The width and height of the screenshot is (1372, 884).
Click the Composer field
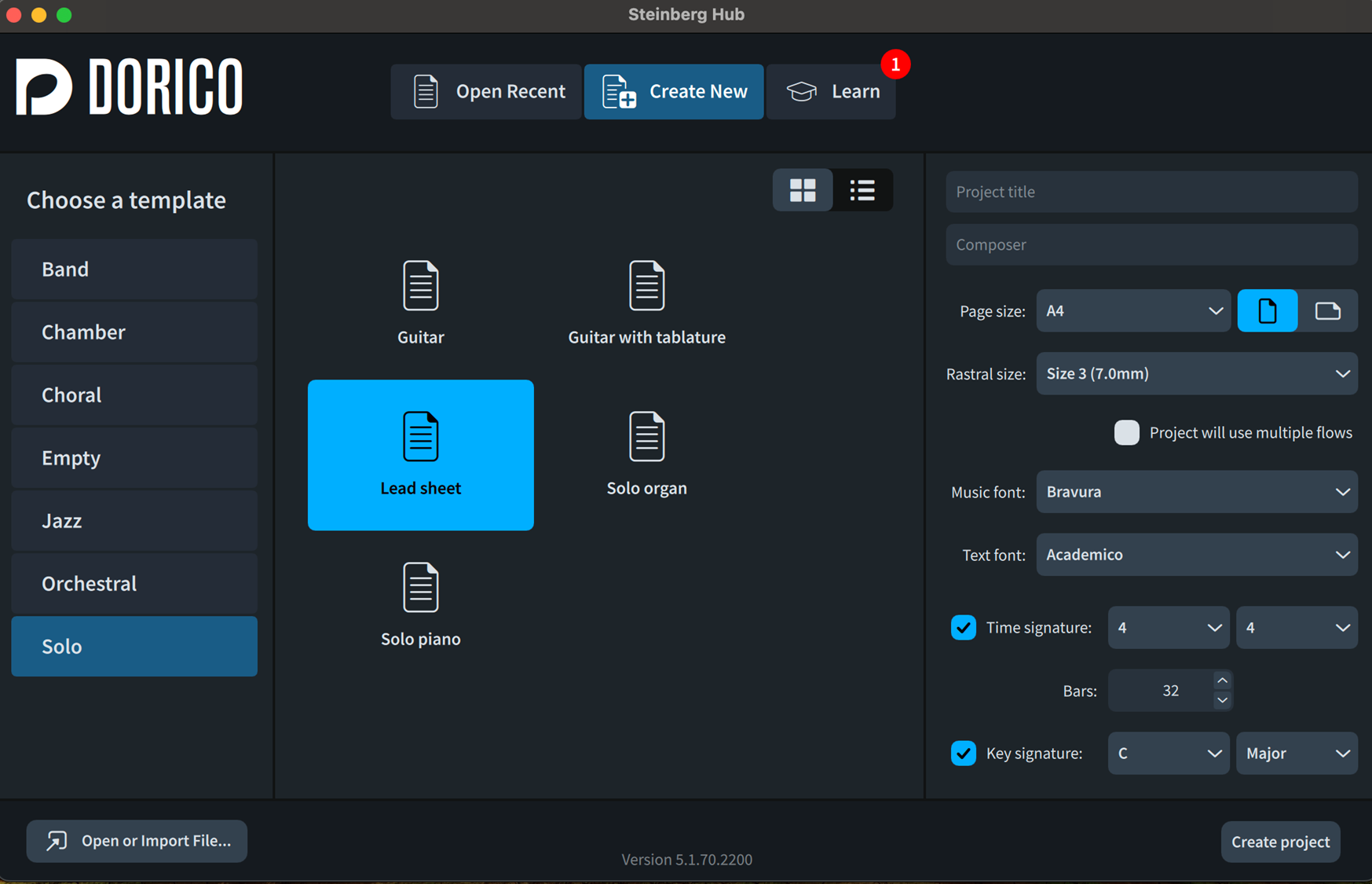tap(1151, 245)
